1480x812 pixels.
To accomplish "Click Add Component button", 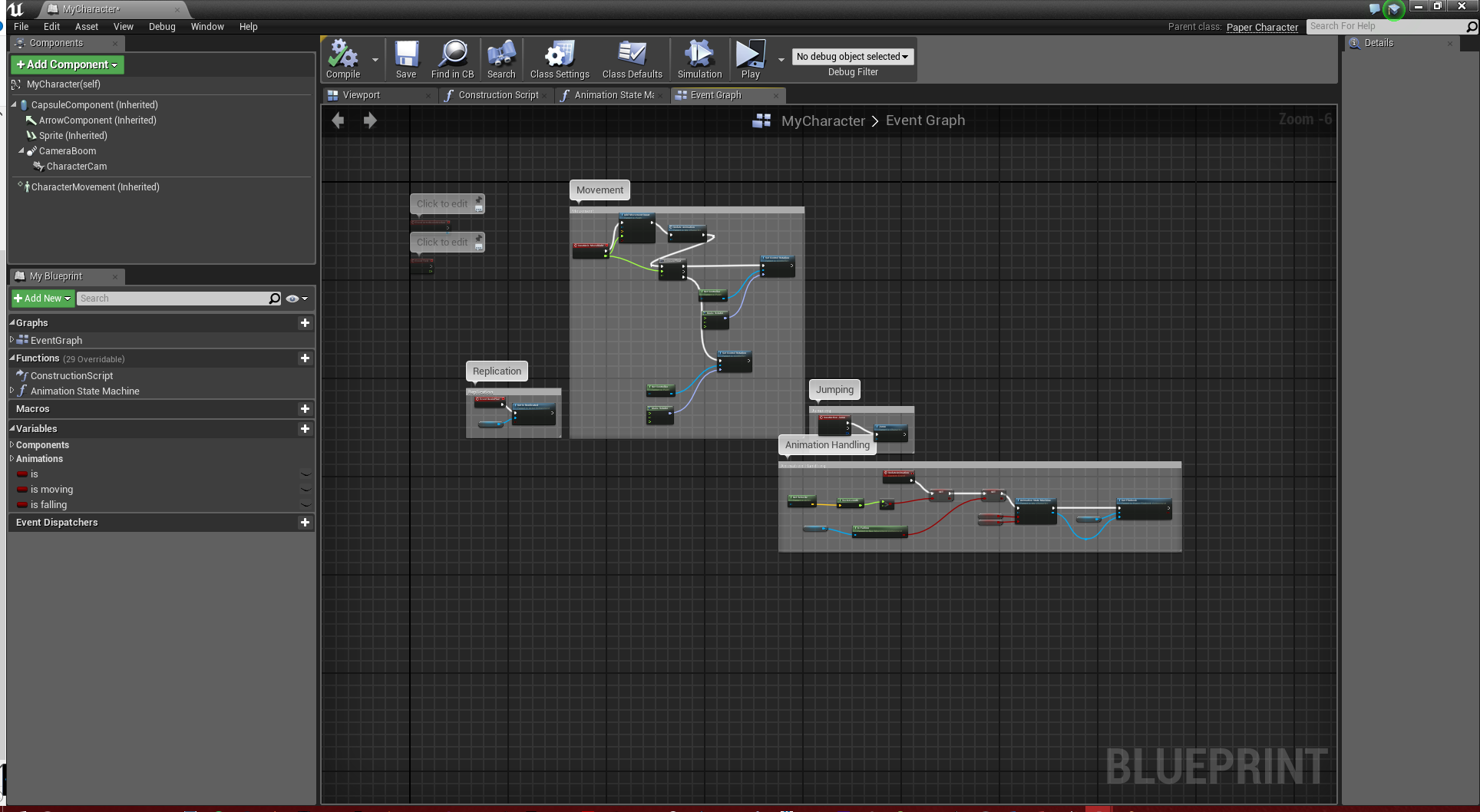I will tap(67, 64).
